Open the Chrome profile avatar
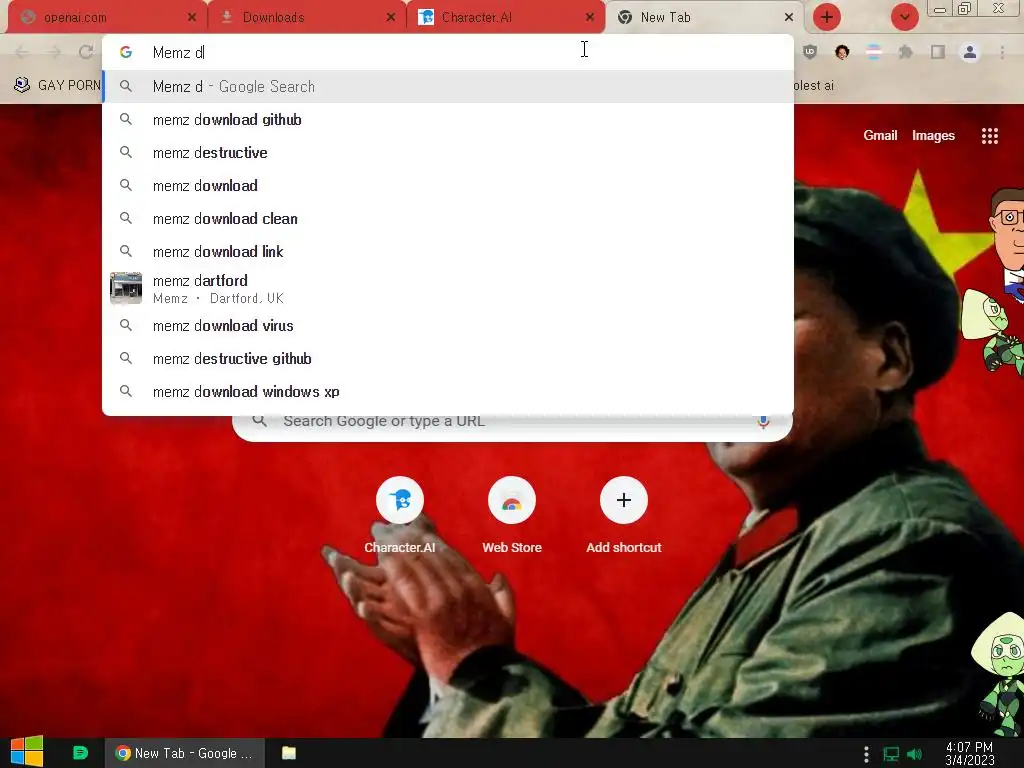This screenshot has width=1024, height=768. tap(970, 52)
